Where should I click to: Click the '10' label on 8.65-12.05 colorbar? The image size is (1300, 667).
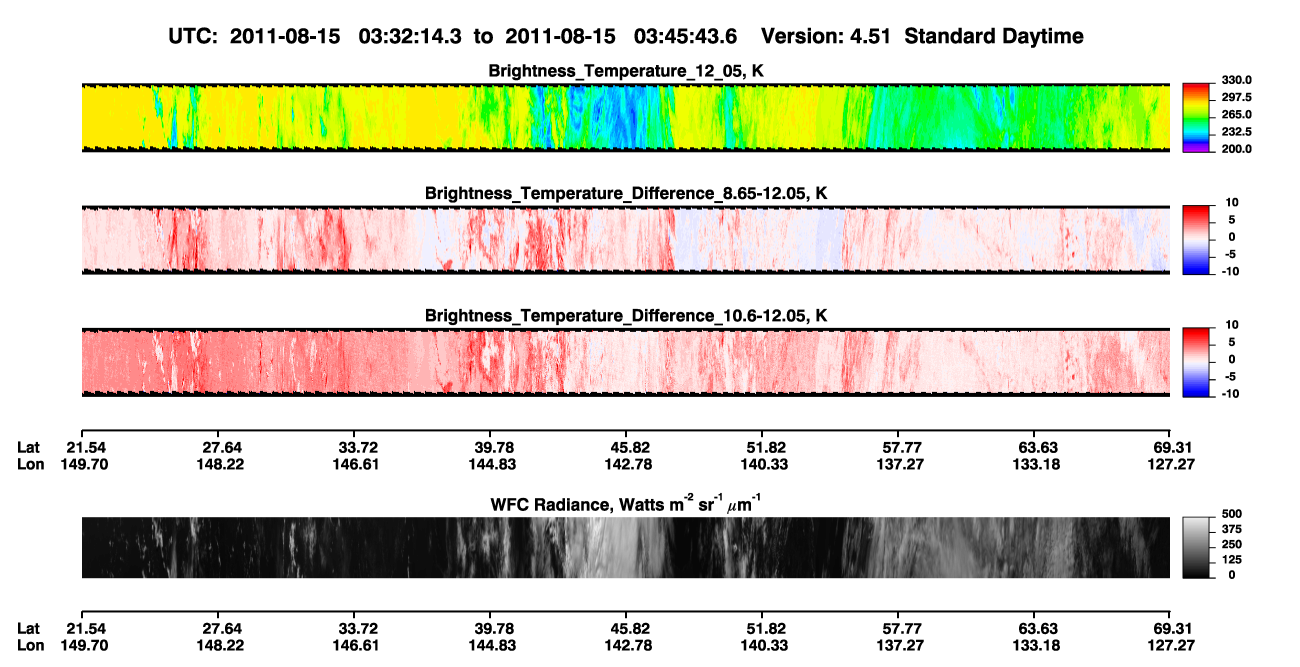1233,202
